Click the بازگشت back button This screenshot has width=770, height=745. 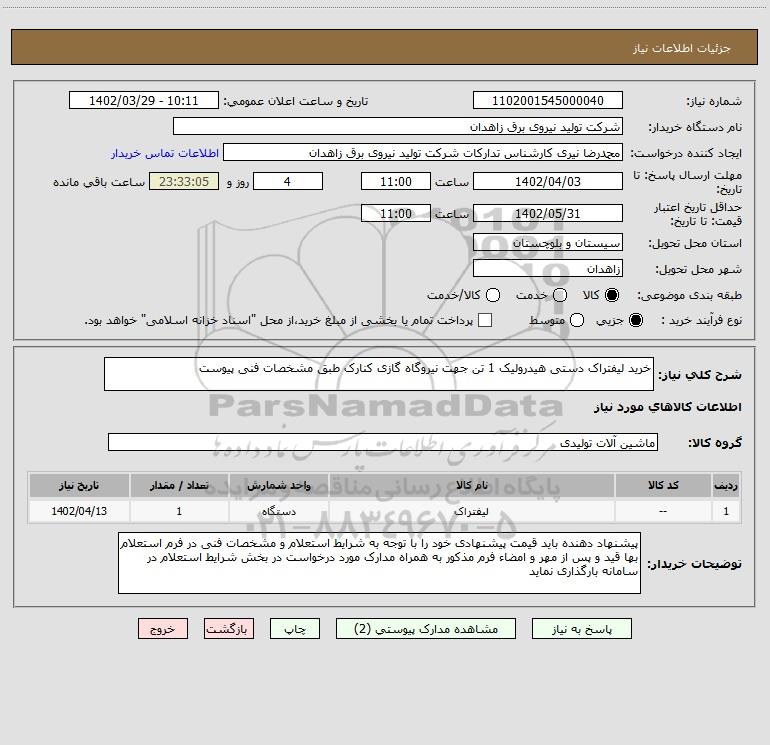[229, 629]
